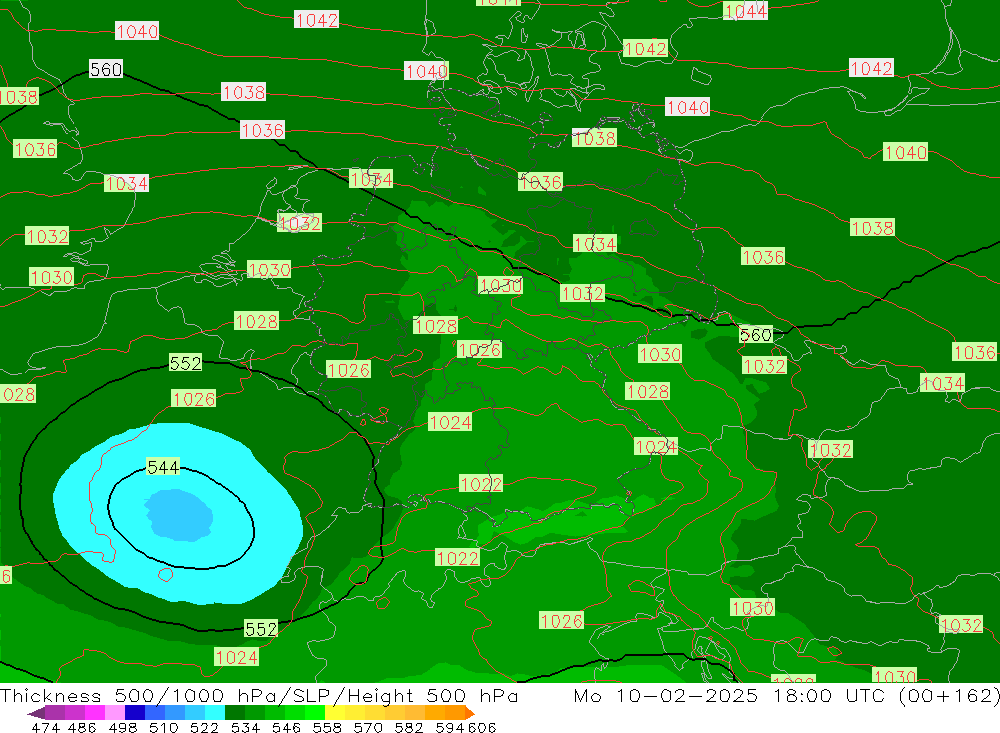Click the '486' legend value
The image size is (1000, 733).
click(82, 728)
